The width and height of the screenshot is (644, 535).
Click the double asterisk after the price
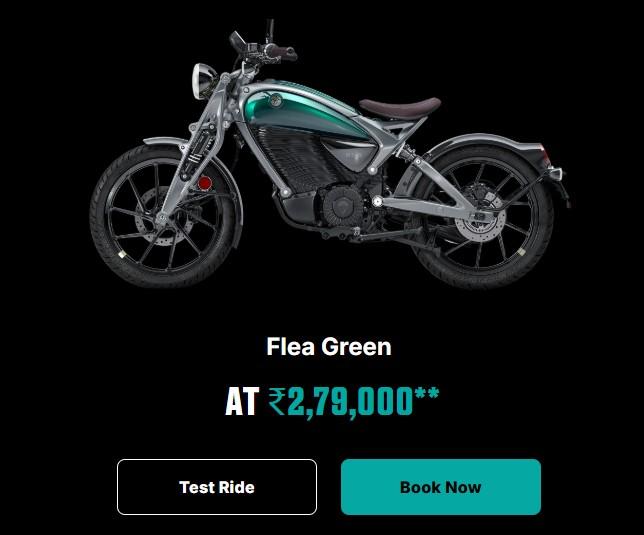pos(427,393)
